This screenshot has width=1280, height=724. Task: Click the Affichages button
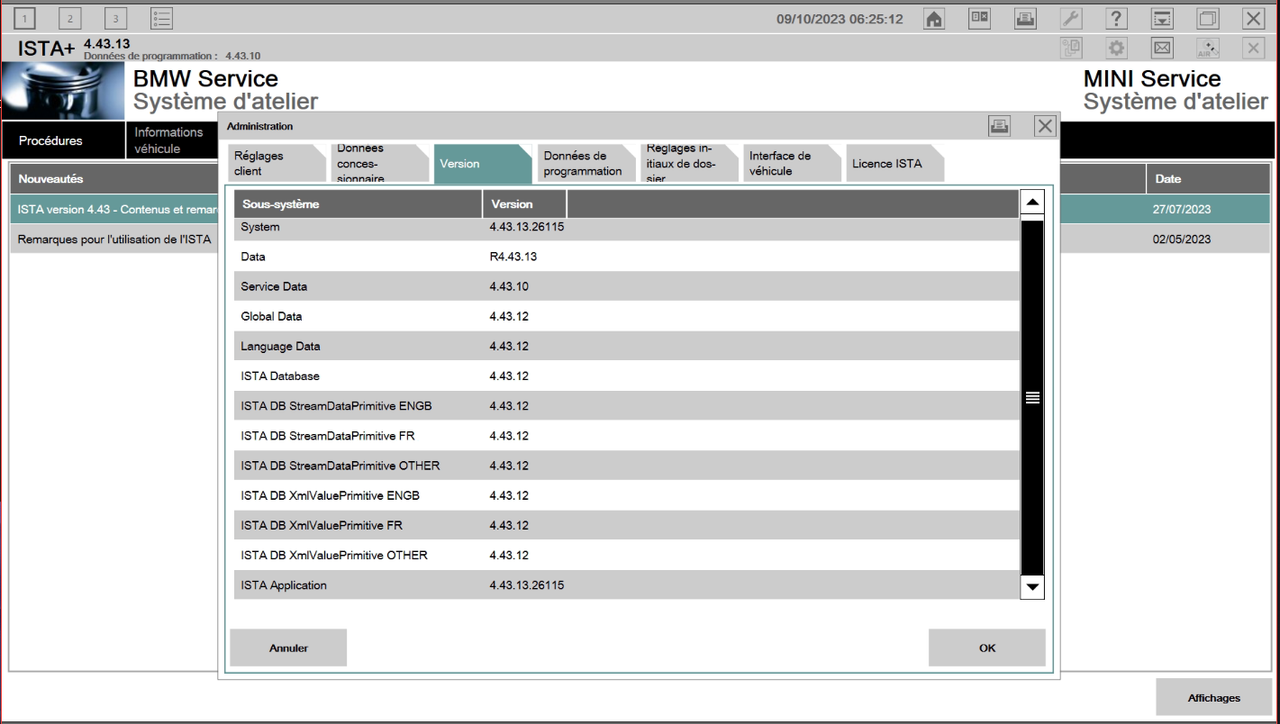pyautogui.click(x=1214, y=698)
